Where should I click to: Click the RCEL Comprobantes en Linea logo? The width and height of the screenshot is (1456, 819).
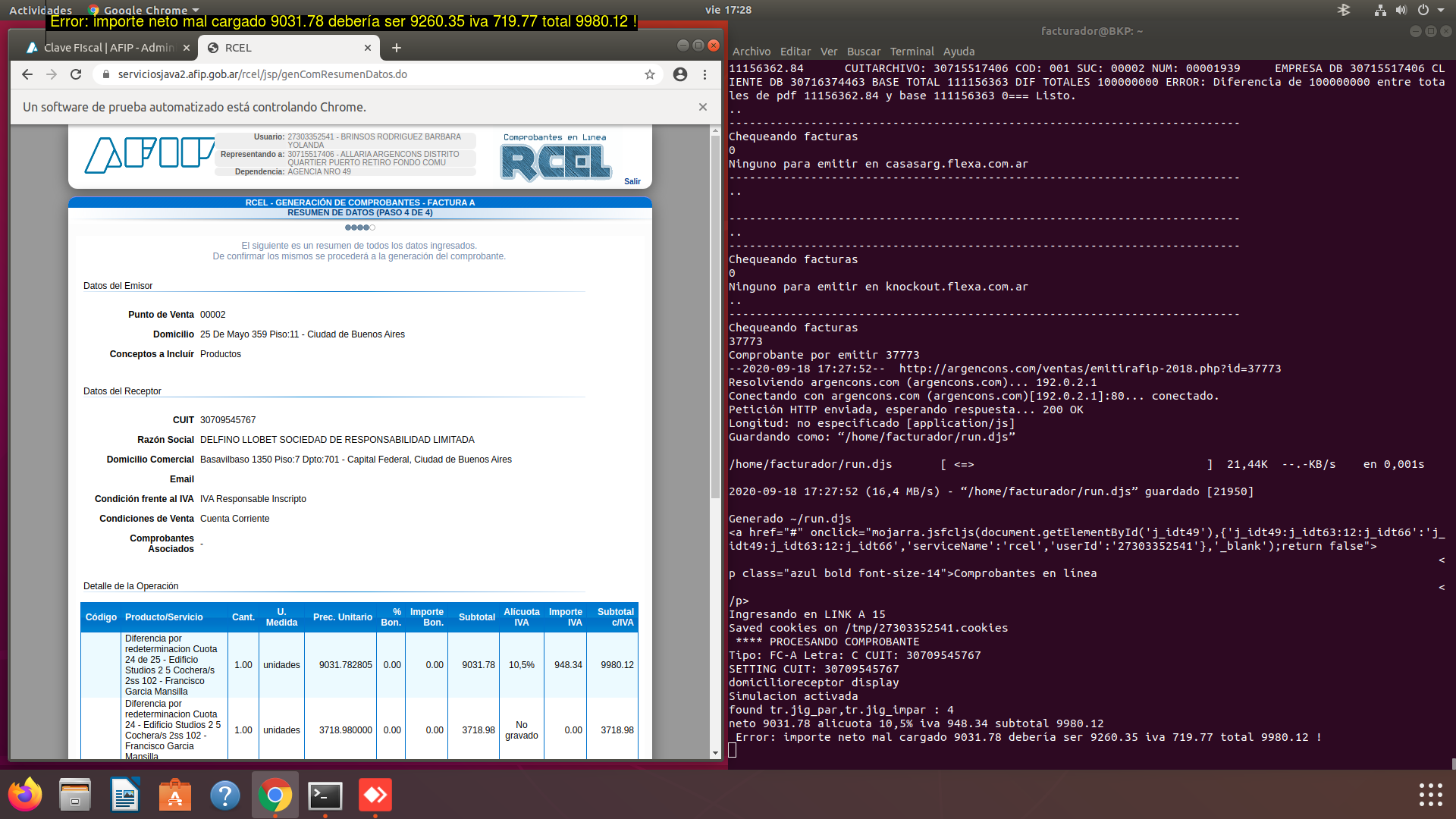pos(555,158)
